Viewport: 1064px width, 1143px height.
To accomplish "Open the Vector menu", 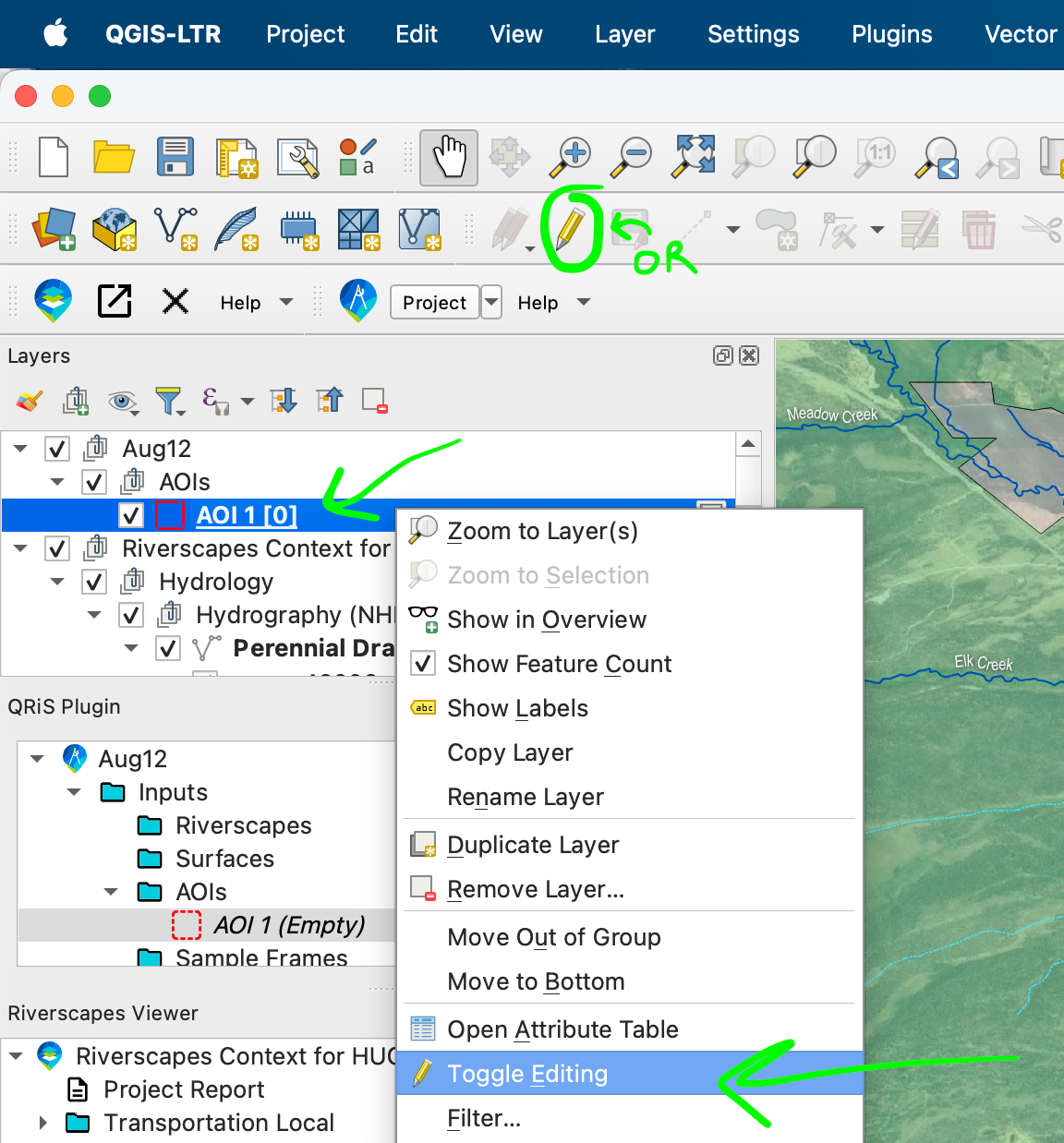I will (1020, 34).
